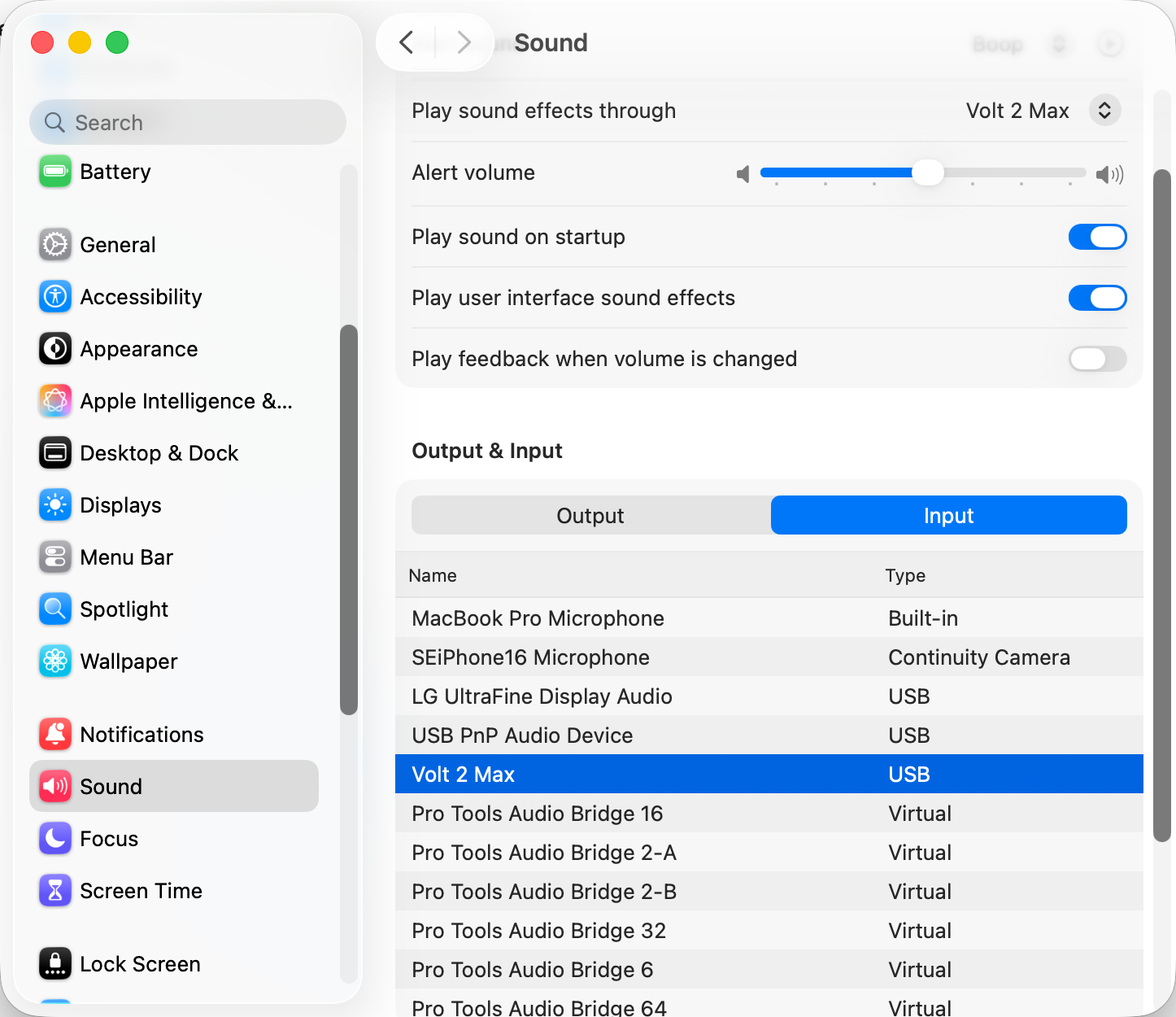Open the Desktop & Dock icon
This screenshot has height=1017, width=1176.
55,453
